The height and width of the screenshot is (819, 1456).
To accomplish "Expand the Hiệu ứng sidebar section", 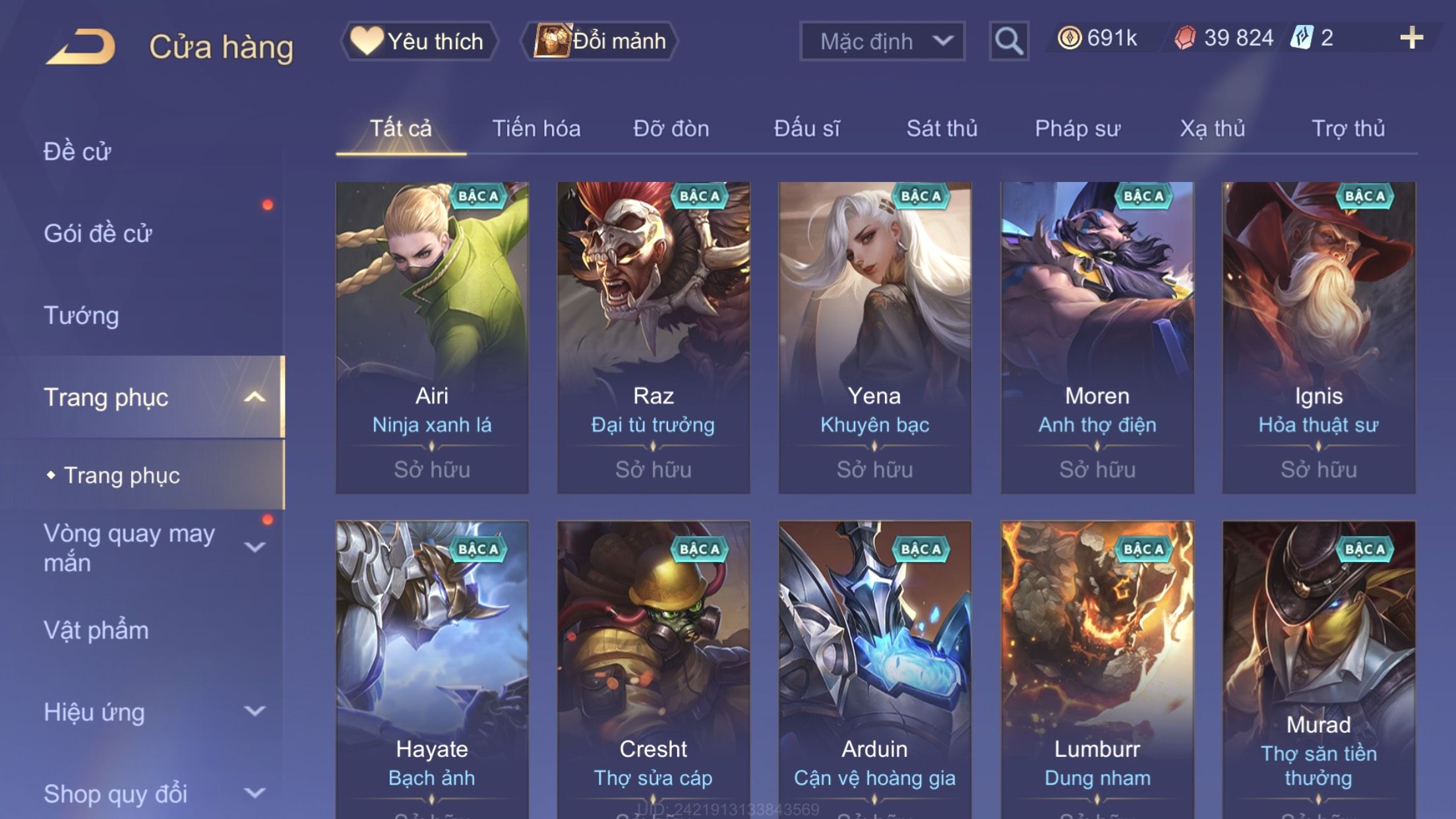I will tap(255, 711).
